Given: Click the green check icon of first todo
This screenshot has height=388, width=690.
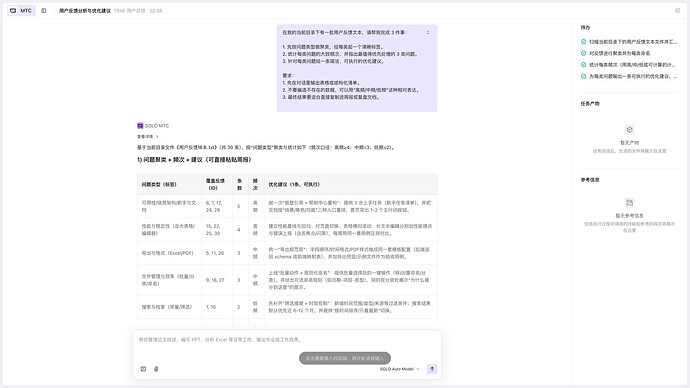Looking at the screenshot, I should coord(584,42).
